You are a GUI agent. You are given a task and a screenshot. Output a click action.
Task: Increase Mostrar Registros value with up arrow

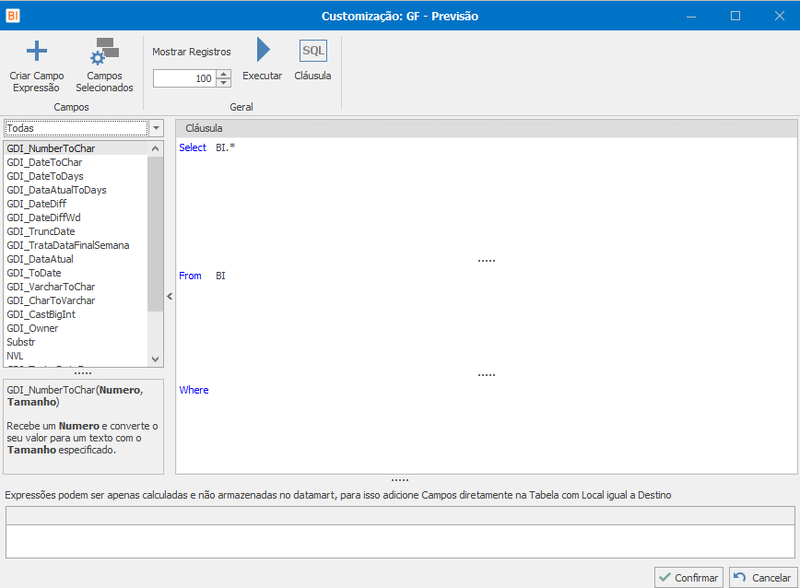pyautogui.click(x=223, y=74)
